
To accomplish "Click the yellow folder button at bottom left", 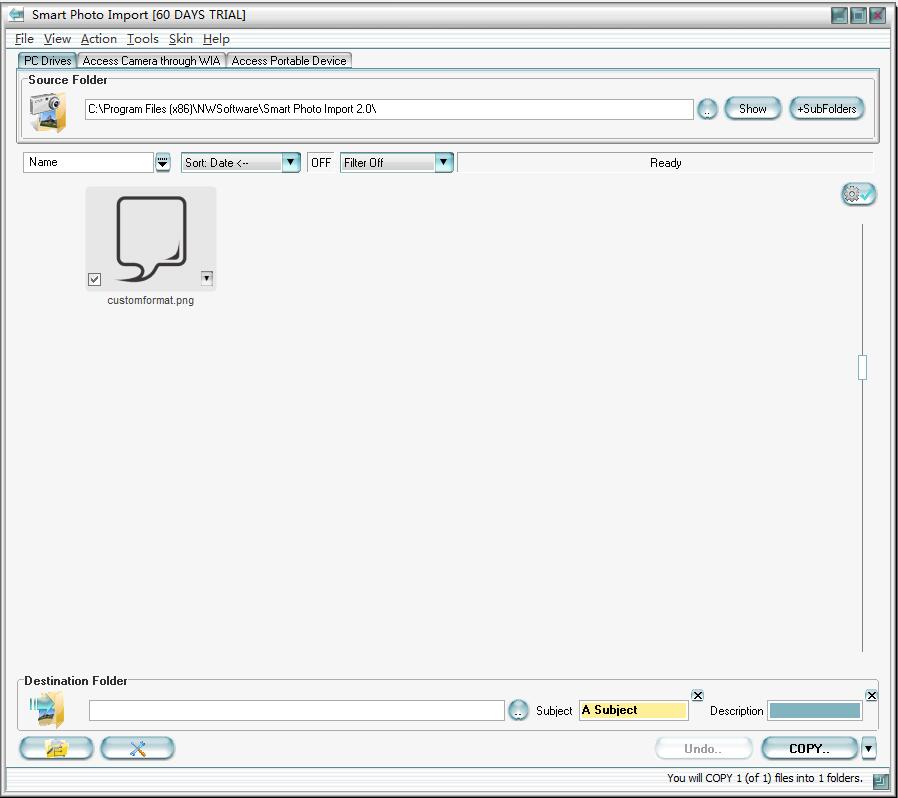I will 57,748.
